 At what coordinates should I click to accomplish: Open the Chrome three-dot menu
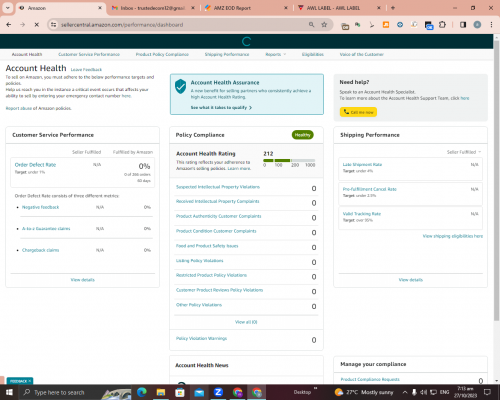491,25
